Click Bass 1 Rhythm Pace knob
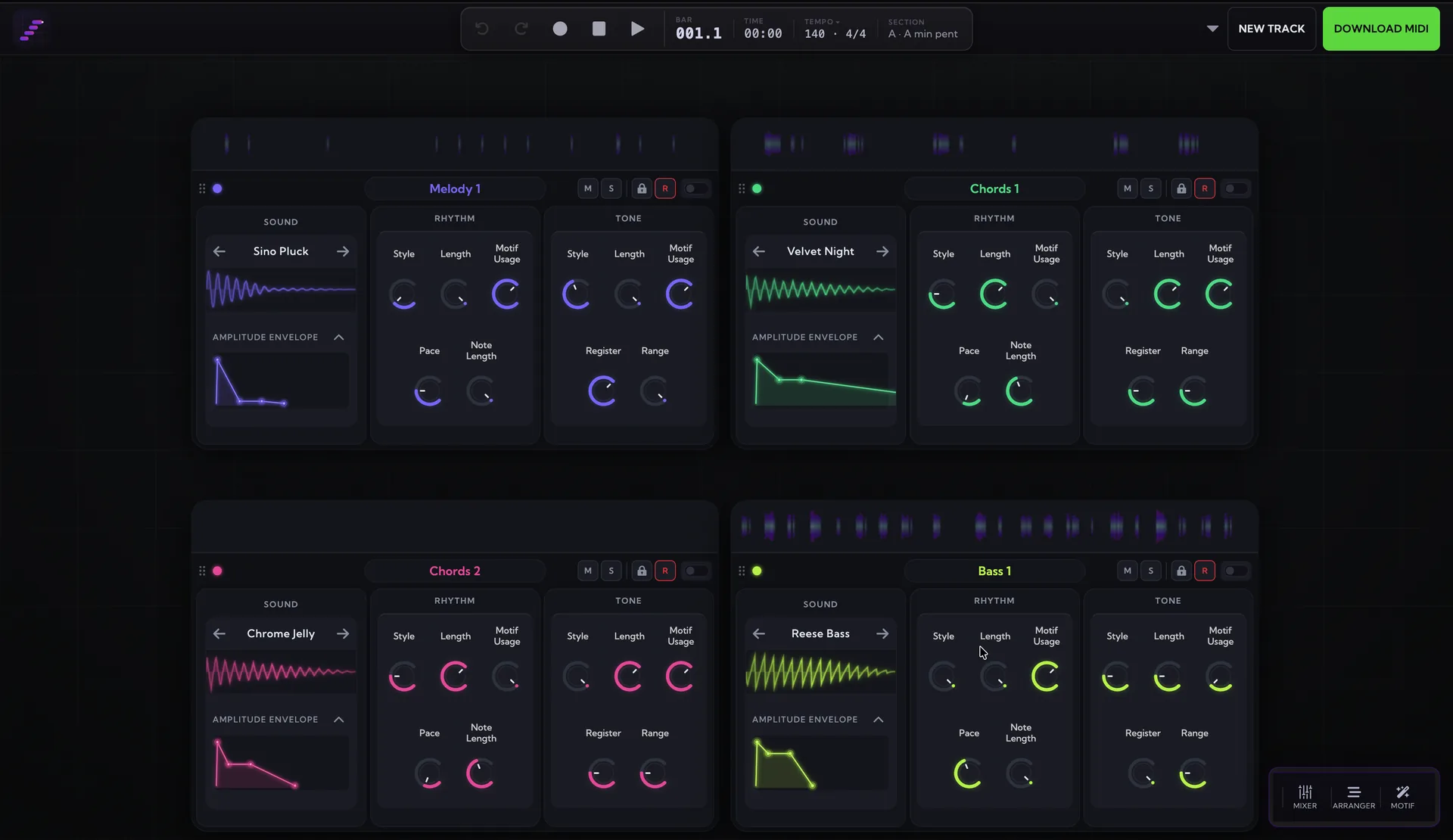The image size is (1453, 840). pyautogui.click(x=969, y=773)
